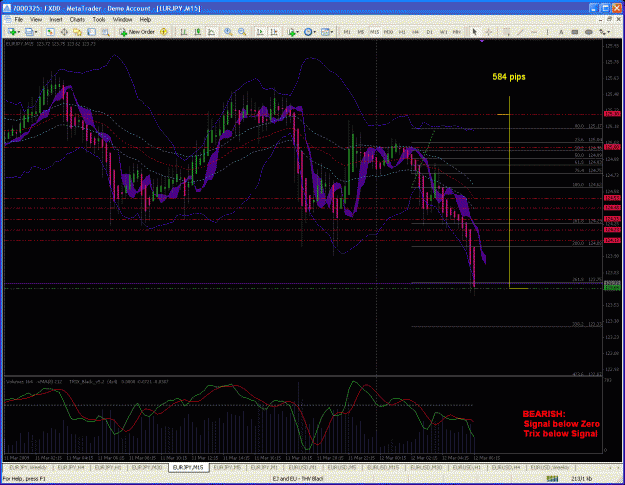
Task: Select the M1 timeframe button
Action: click(347, 32)
